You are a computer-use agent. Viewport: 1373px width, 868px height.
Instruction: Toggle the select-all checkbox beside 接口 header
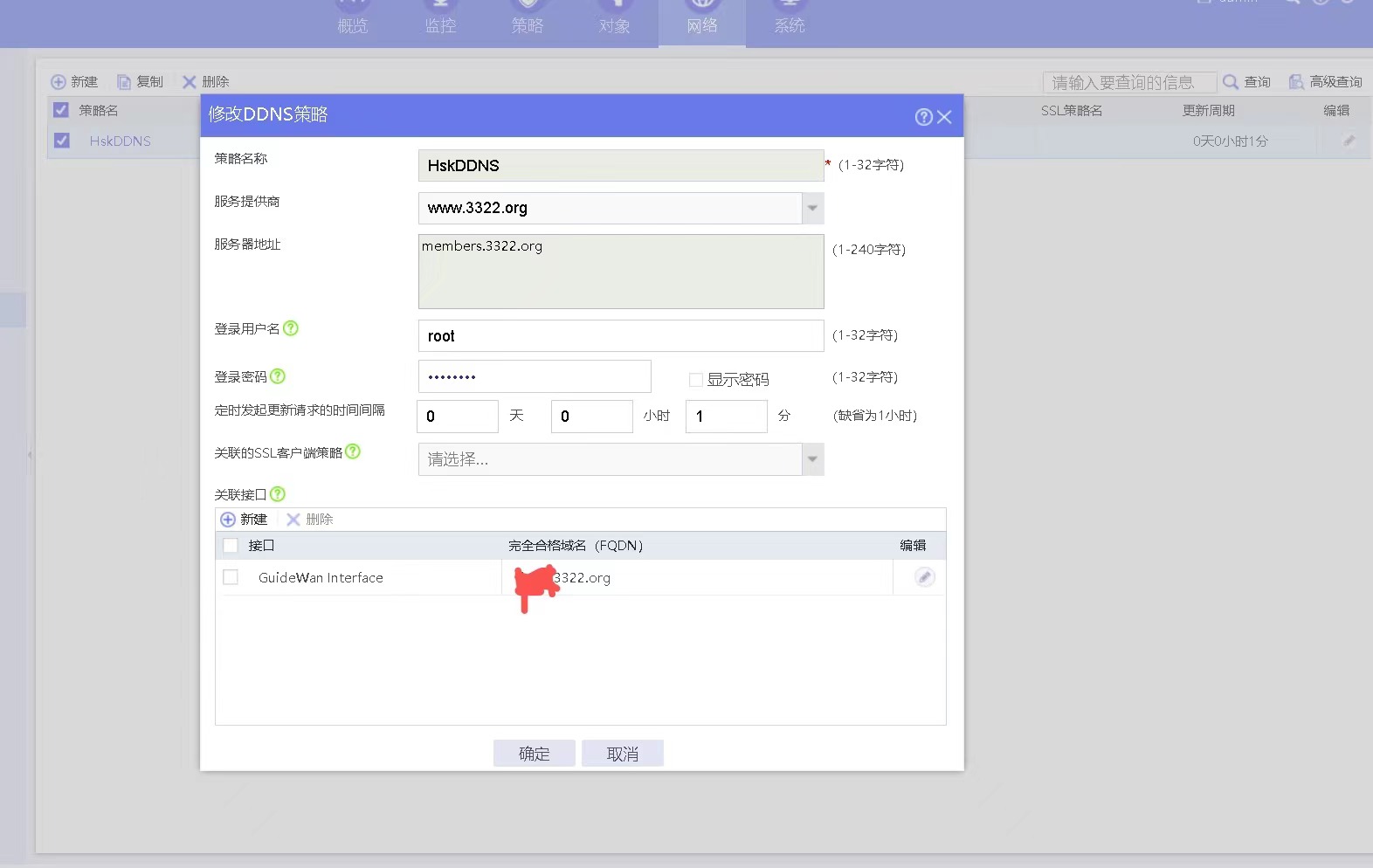(x=231, y=546)
